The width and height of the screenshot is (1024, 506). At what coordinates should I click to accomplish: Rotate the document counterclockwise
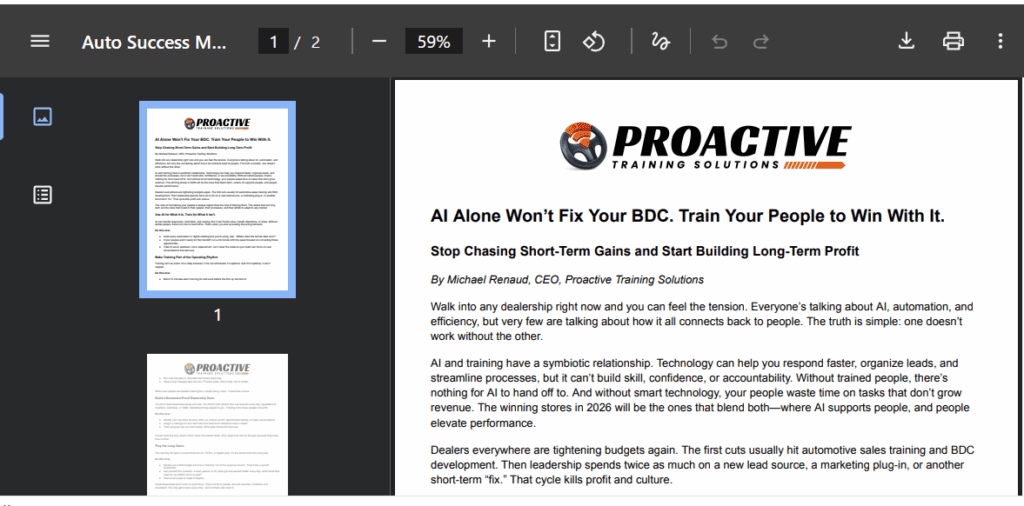(x=594, y=41)
